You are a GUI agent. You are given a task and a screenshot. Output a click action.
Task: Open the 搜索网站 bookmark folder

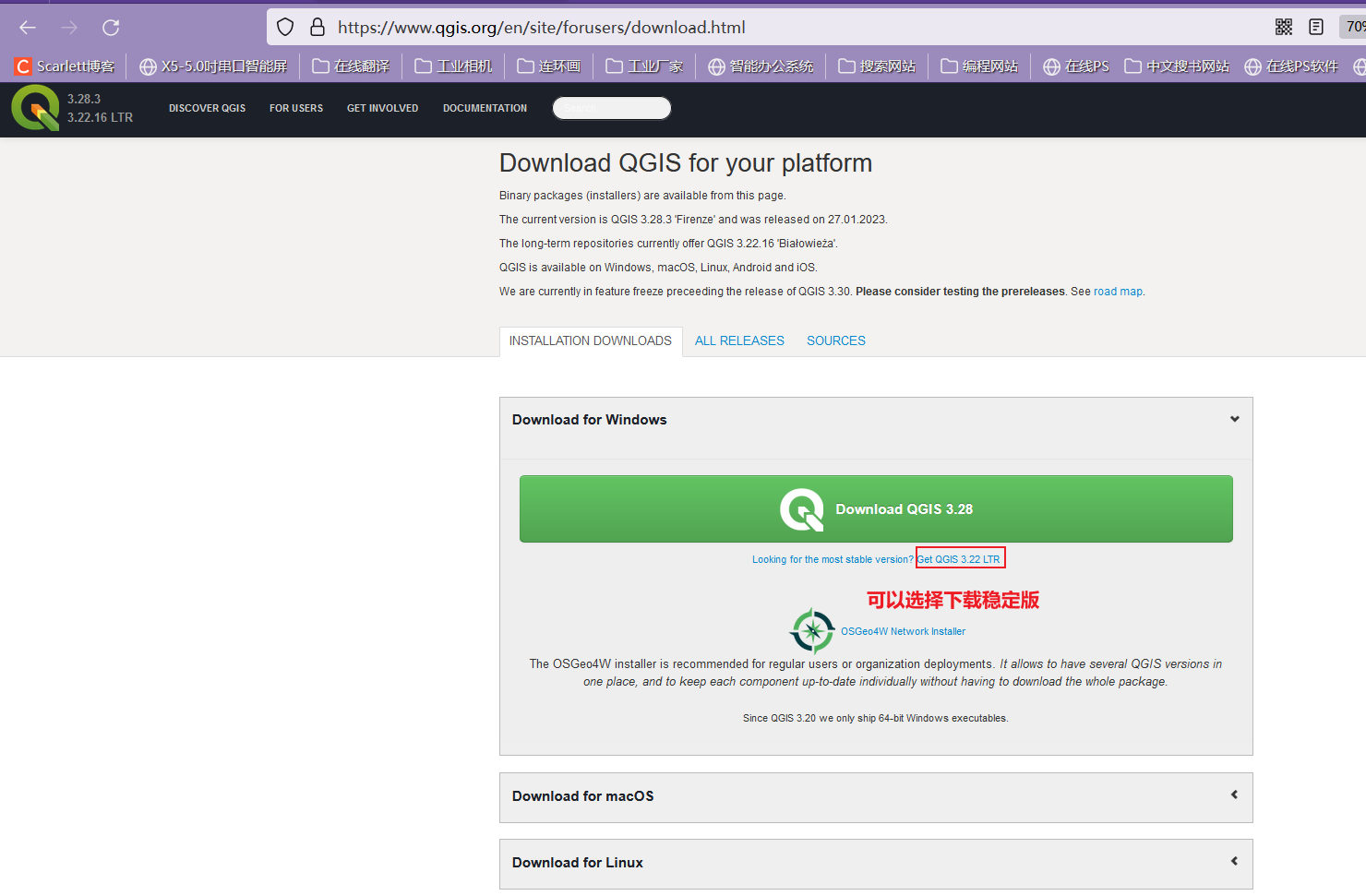click(877, 66)
